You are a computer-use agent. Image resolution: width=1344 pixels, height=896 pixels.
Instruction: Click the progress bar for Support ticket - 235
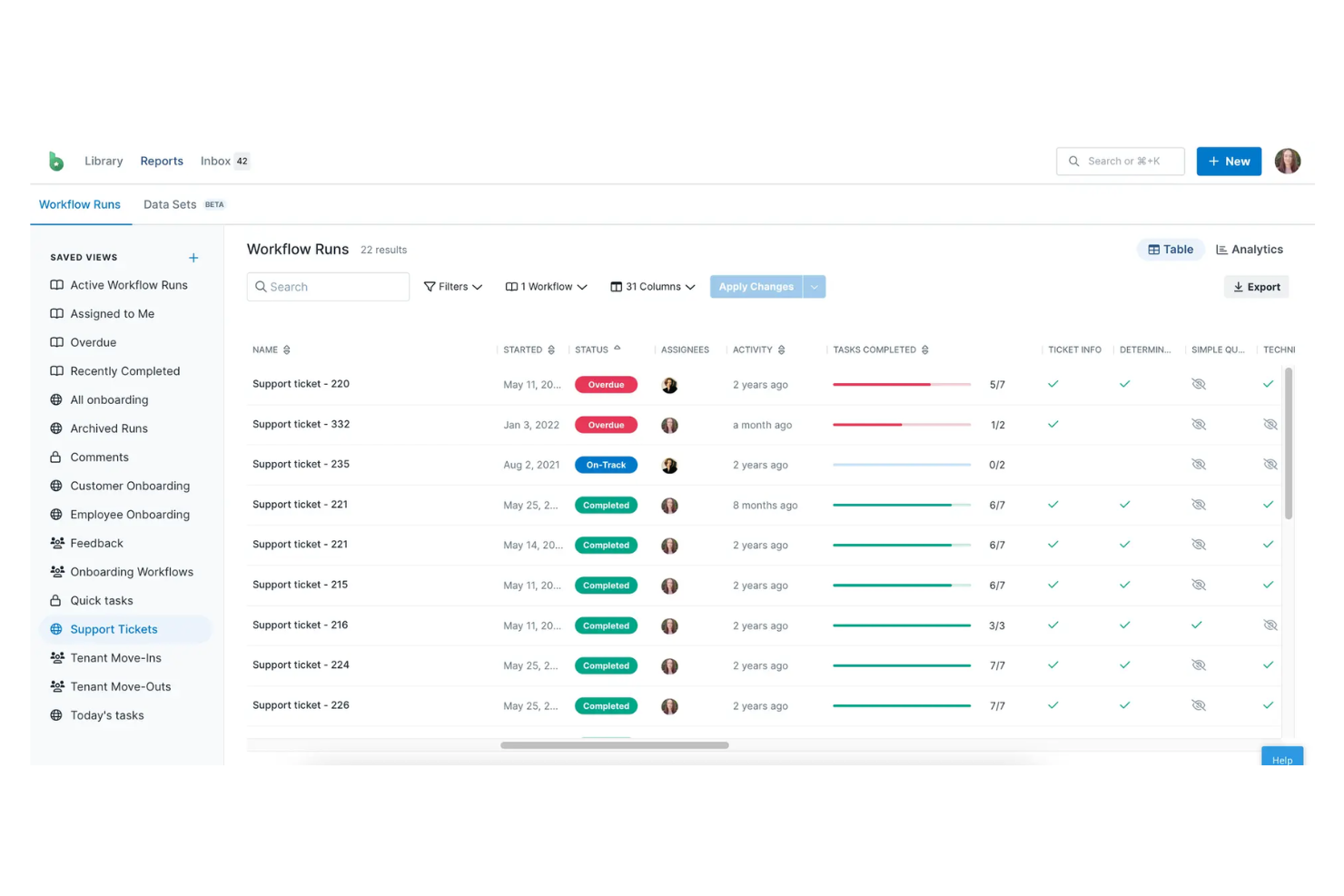coord(902,464)
